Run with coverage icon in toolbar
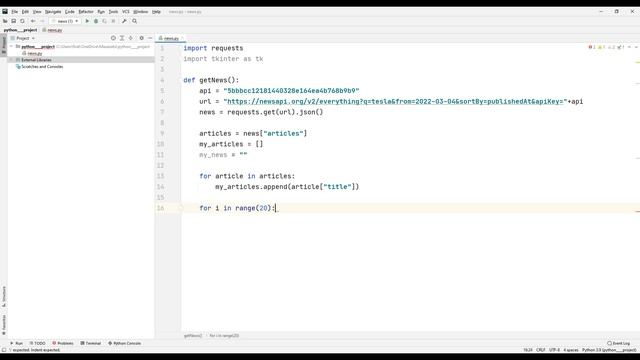 (104, 21)
